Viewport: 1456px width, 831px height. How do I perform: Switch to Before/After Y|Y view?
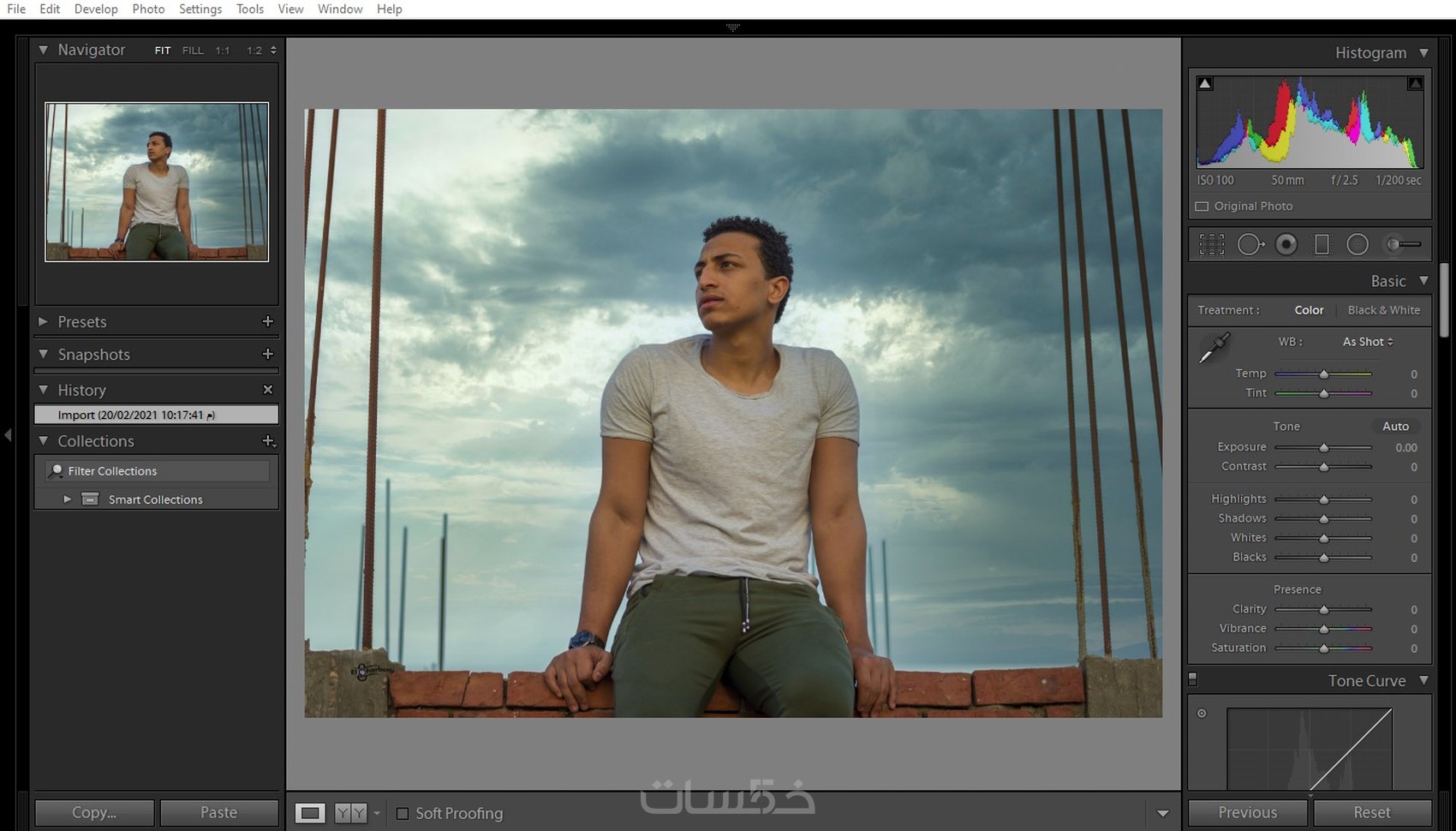pos(350,813)
